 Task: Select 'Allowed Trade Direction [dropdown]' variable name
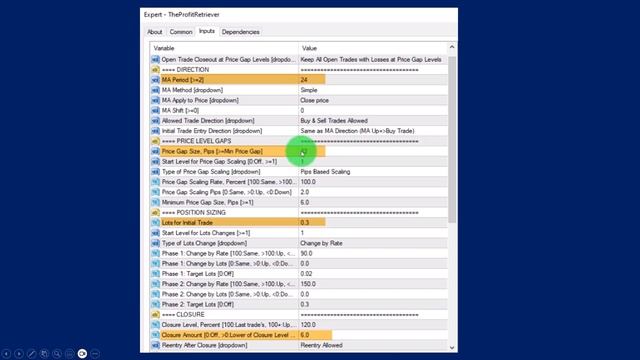(x=208, y=121)
